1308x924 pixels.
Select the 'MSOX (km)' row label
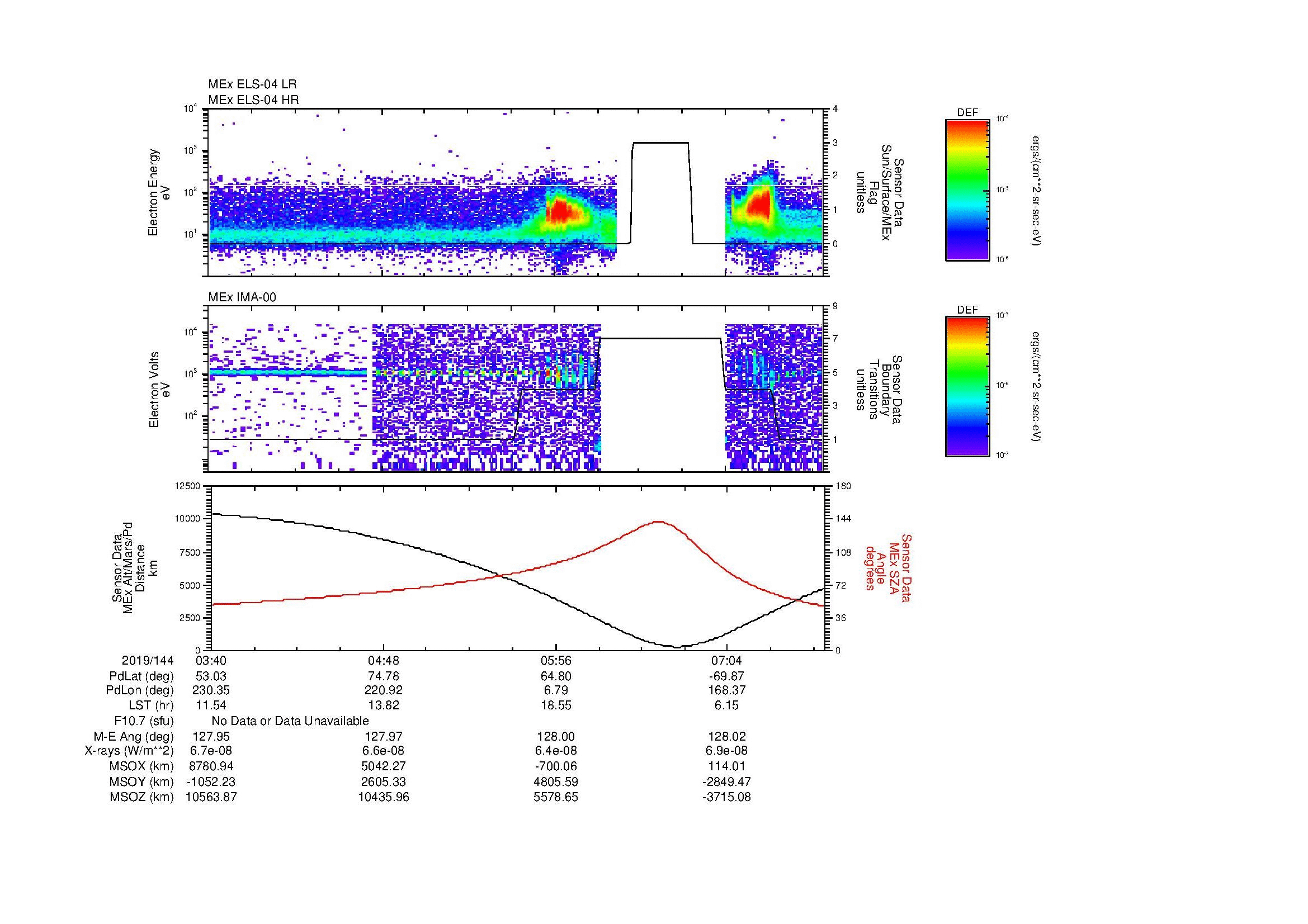pos(141,766)
